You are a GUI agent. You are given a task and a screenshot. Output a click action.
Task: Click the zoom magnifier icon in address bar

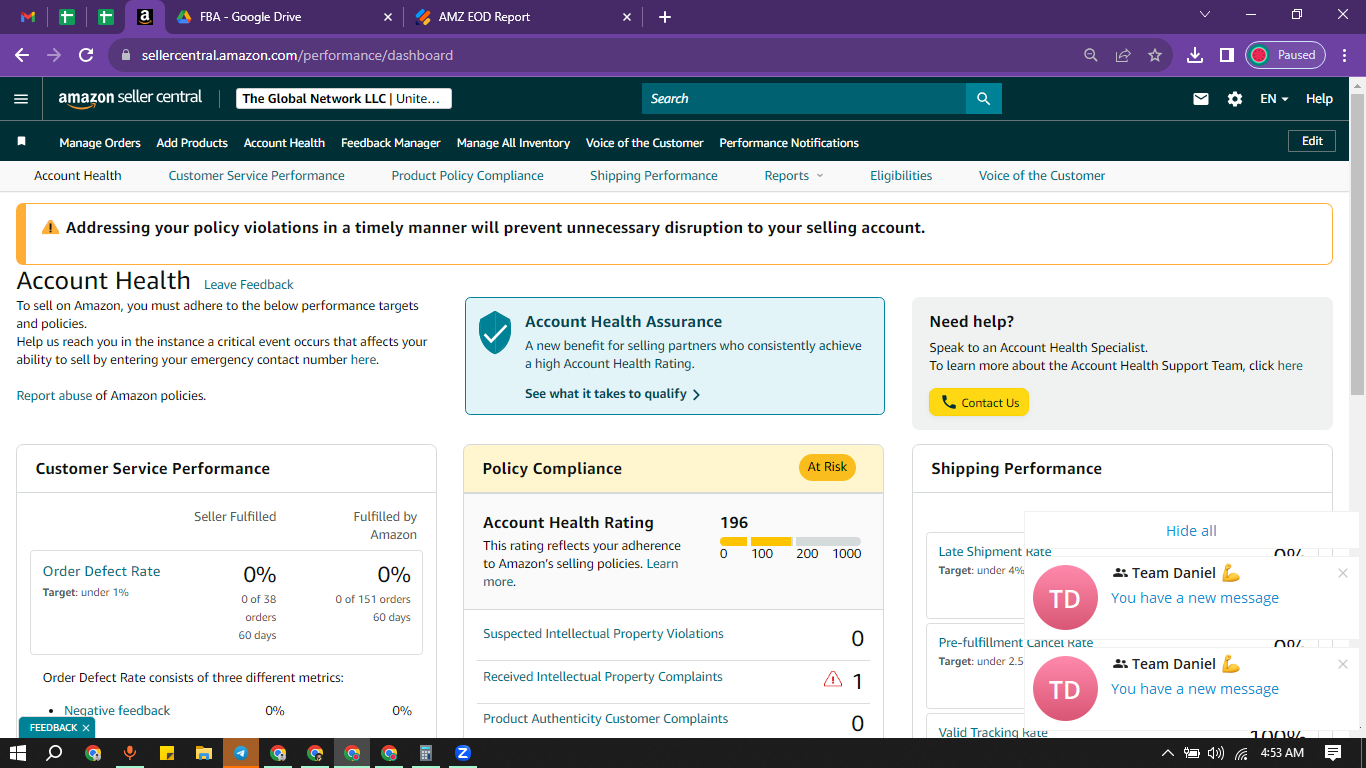1091,55
